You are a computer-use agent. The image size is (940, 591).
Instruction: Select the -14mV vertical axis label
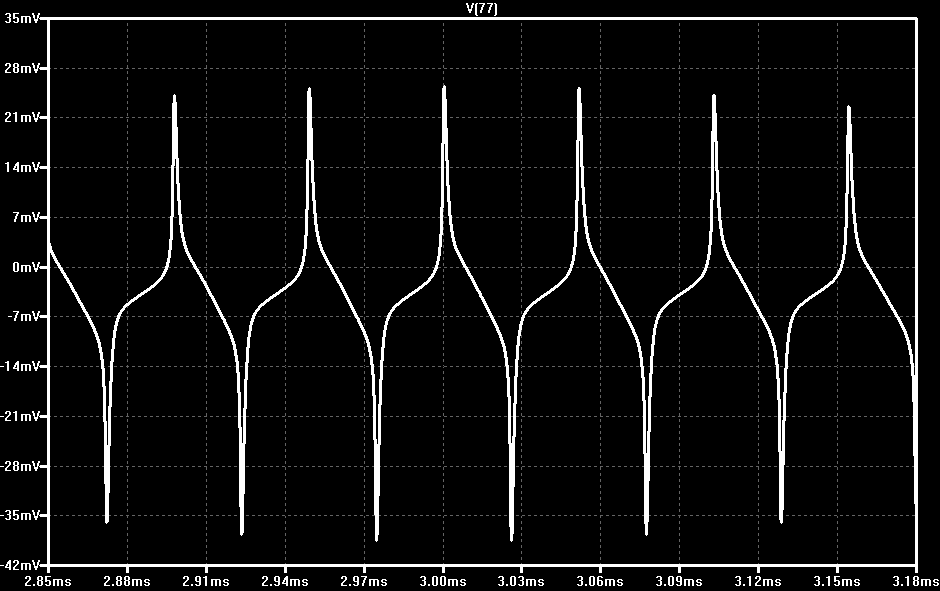point(20,366)
